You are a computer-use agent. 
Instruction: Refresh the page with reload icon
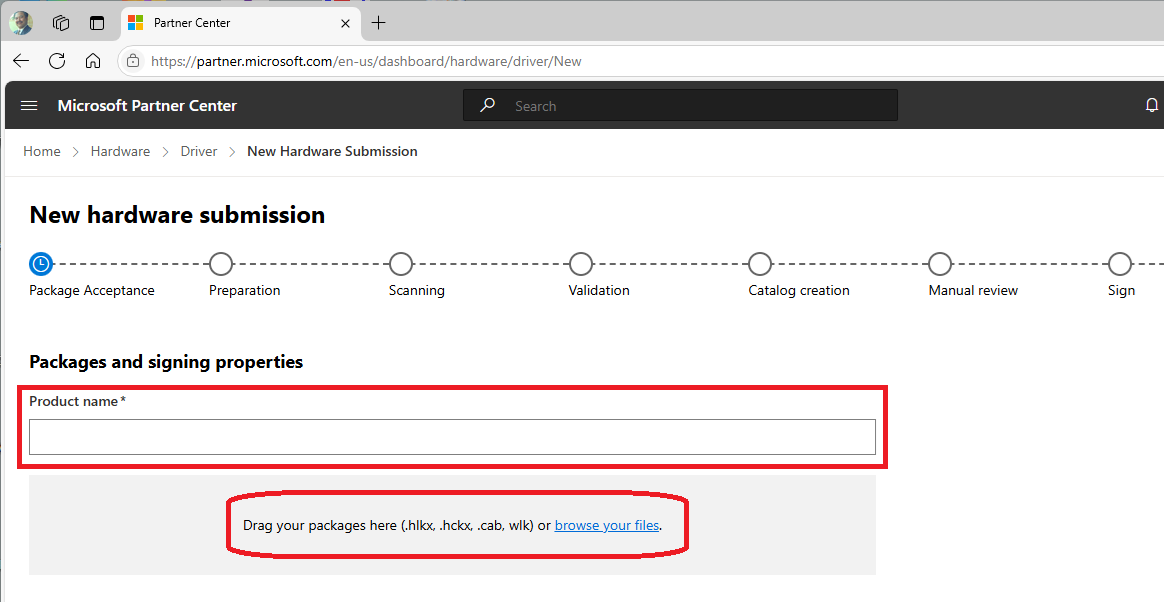[57, 61]
